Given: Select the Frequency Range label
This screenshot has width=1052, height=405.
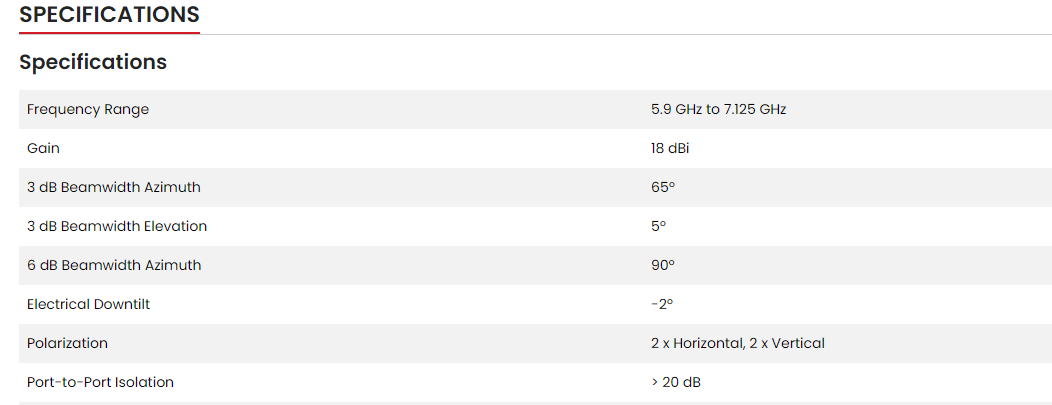Looking at the screenshot, I should (x=88, y=109).
